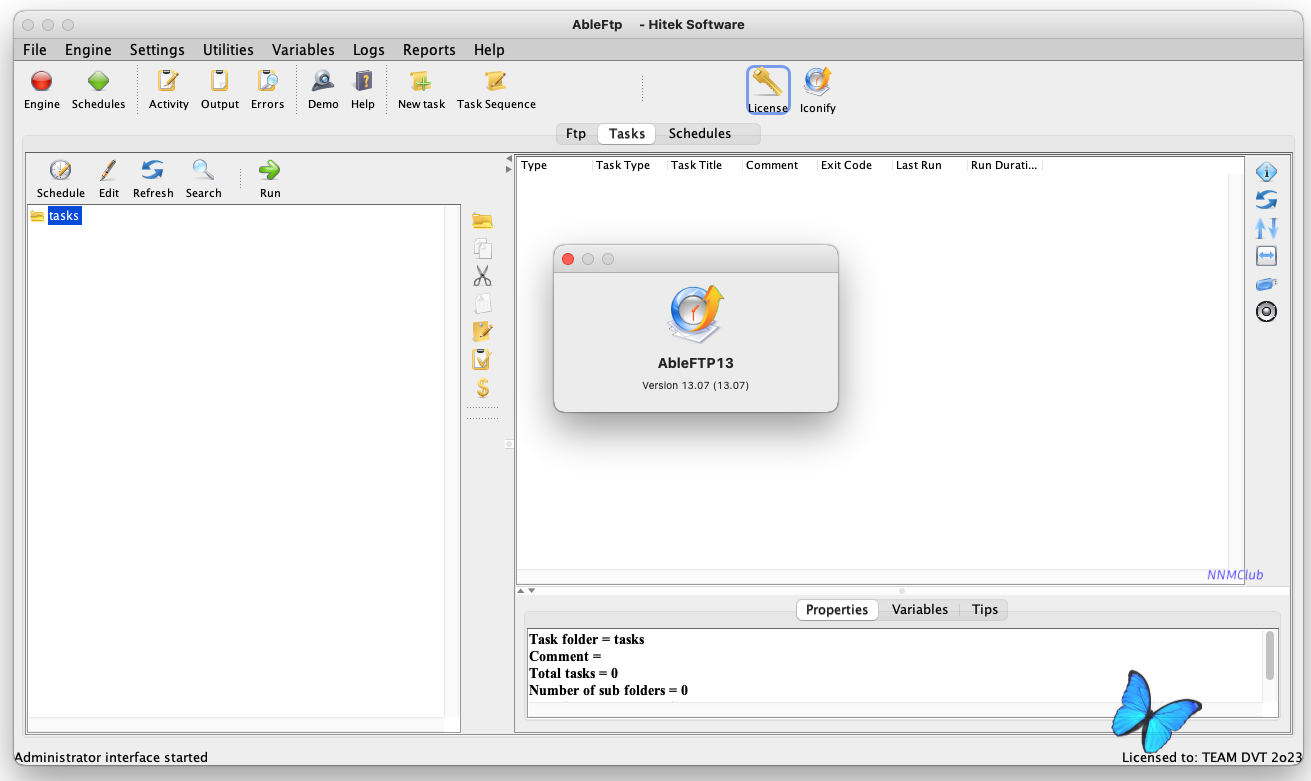
Task: Click the Iconify toolbar icon
Action: click(817, 82)
